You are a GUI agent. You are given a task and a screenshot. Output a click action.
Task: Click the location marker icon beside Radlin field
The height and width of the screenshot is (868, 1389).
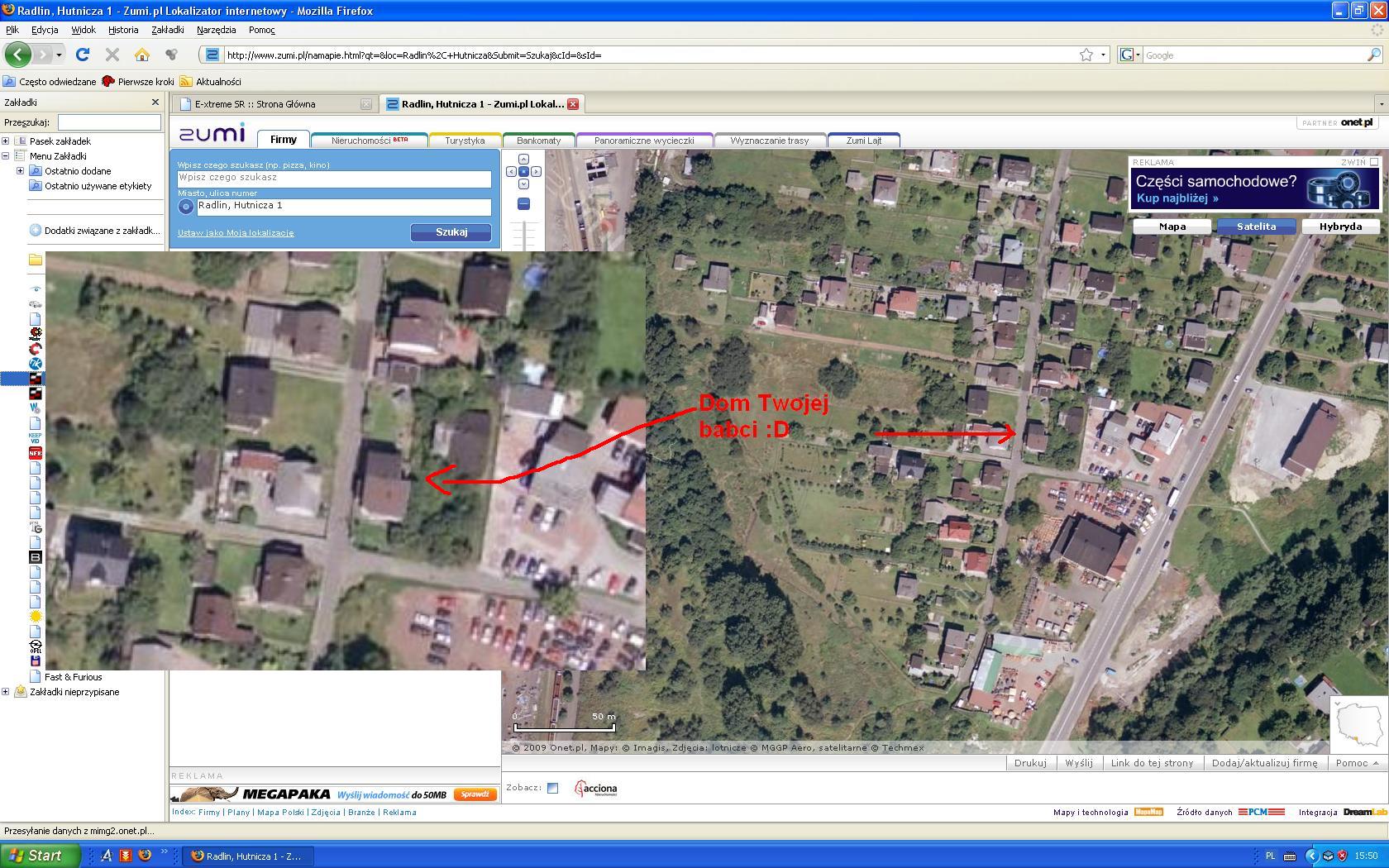coord(185,207)
